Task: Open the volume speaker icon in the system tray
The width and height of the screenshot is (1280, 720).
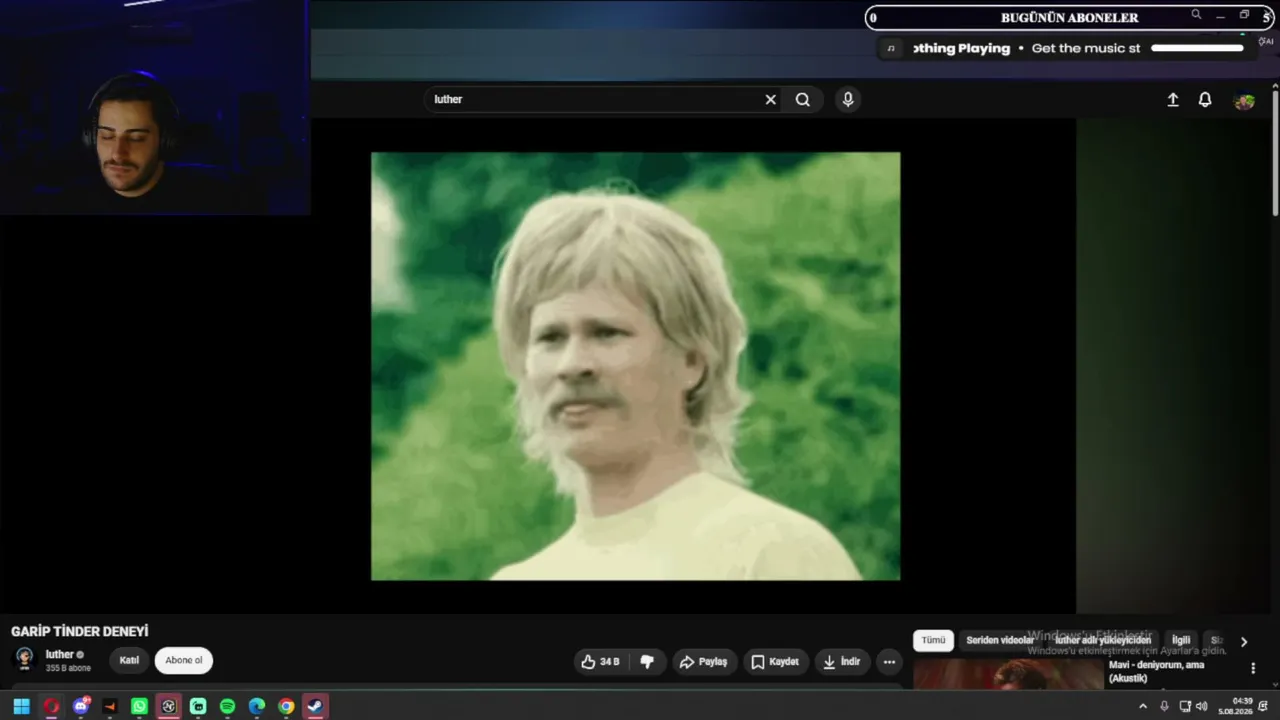Action: pos(1201,706)
